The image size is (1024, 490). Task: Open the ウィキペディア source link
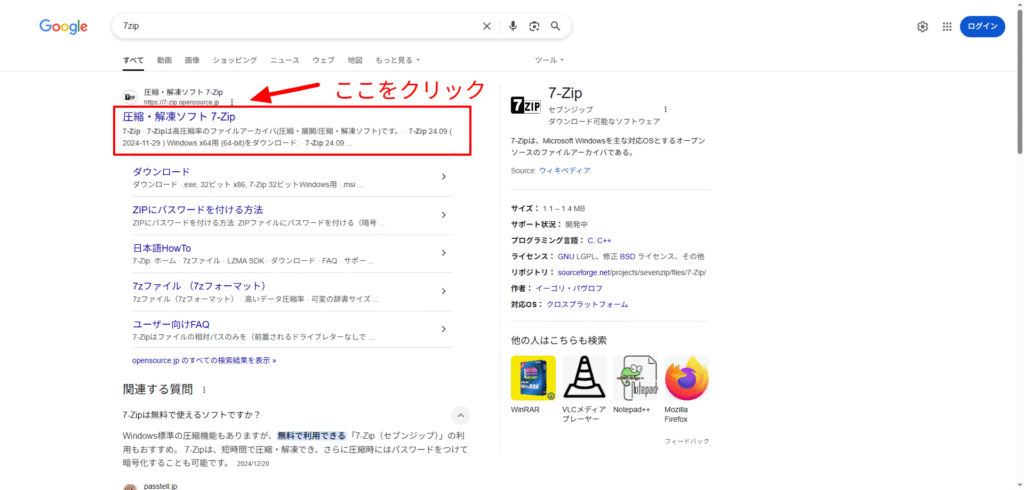click(565, 171)
